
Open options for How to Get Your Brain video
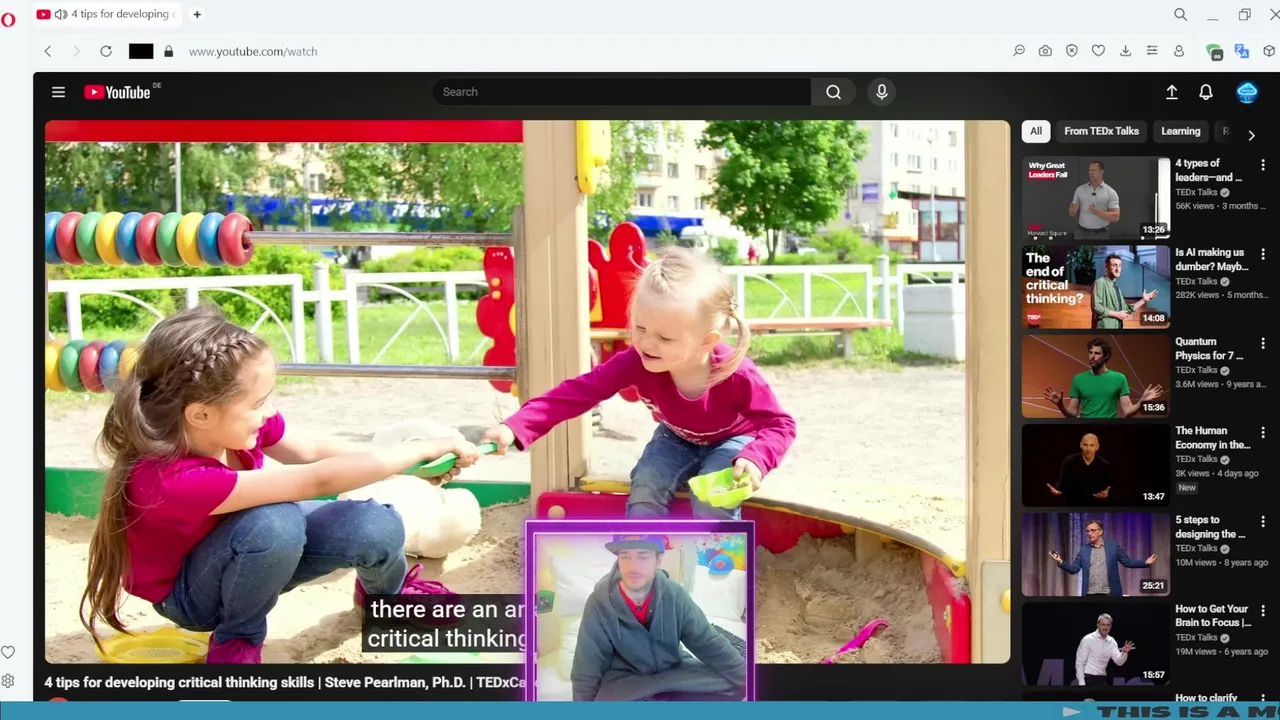[1262, 610]
